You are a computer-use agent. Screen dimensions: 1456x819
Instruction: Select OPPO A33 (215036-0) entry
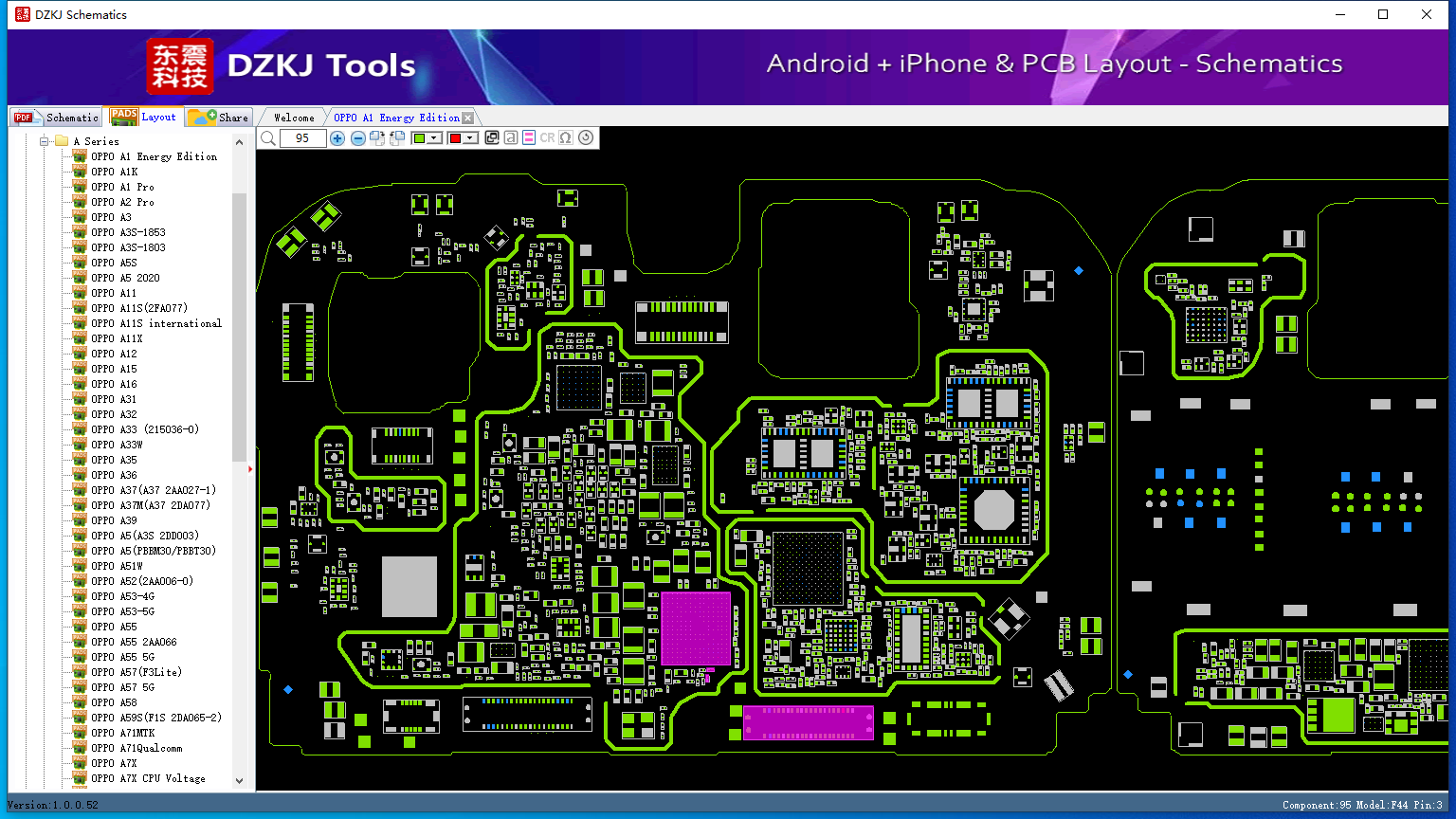145,429
